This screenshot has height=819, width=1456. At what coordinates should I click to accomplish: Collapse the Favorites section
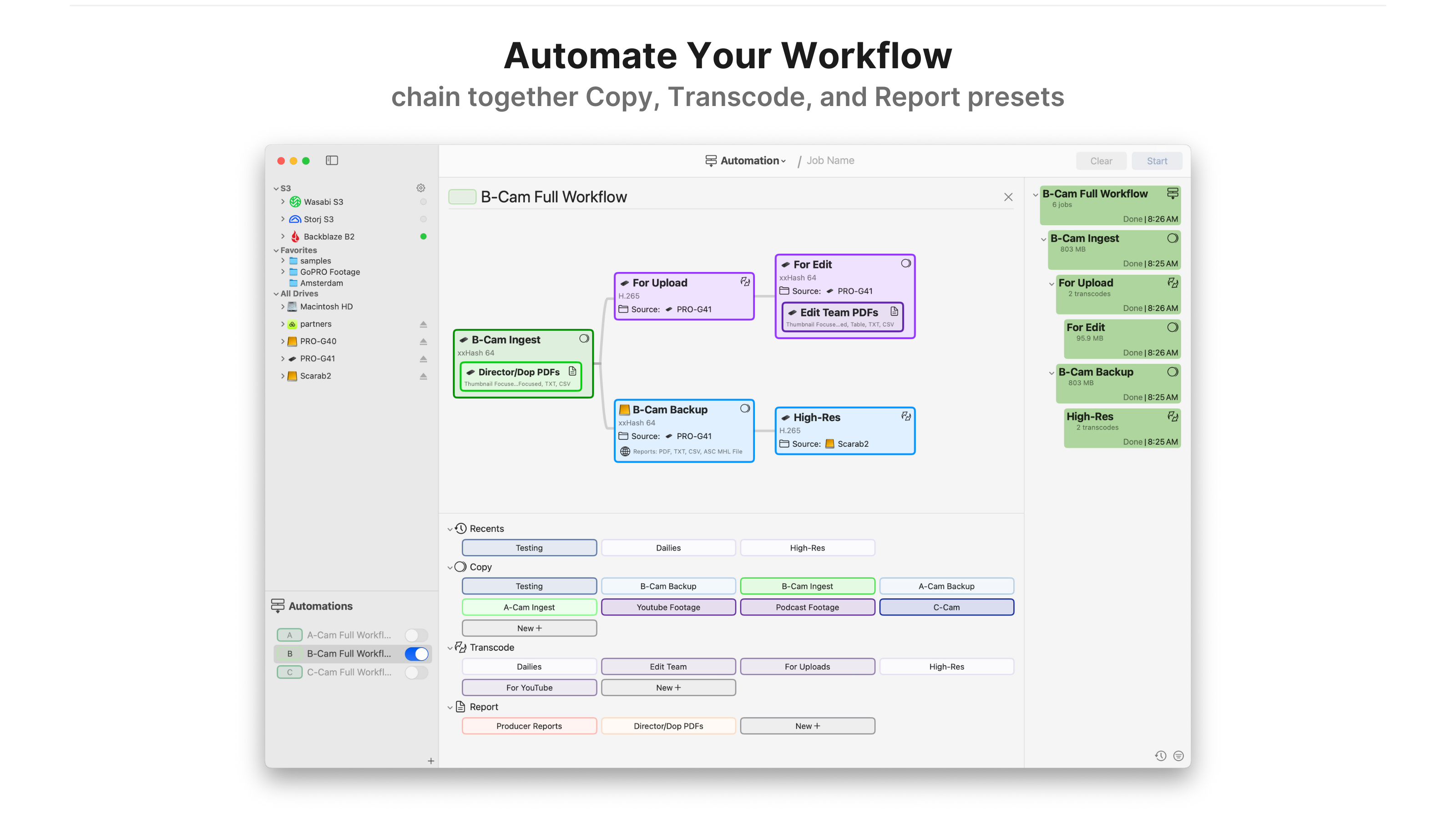(x=276, y=250)
